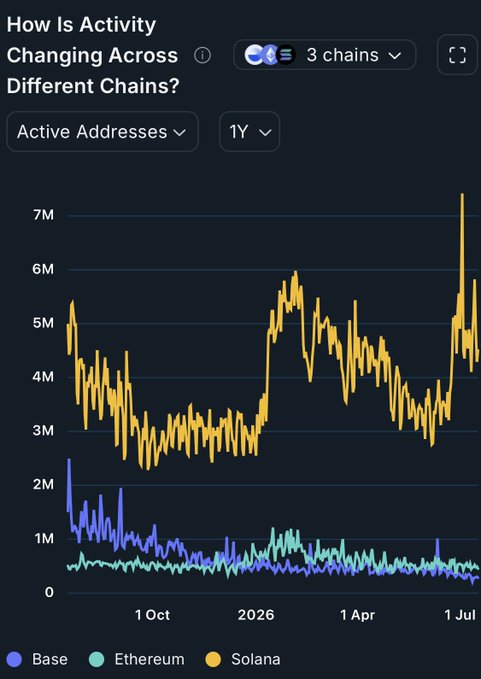Screen dimensions: 481x679
Task: Click the 5M y-axis label
Action: coord(43,323)
